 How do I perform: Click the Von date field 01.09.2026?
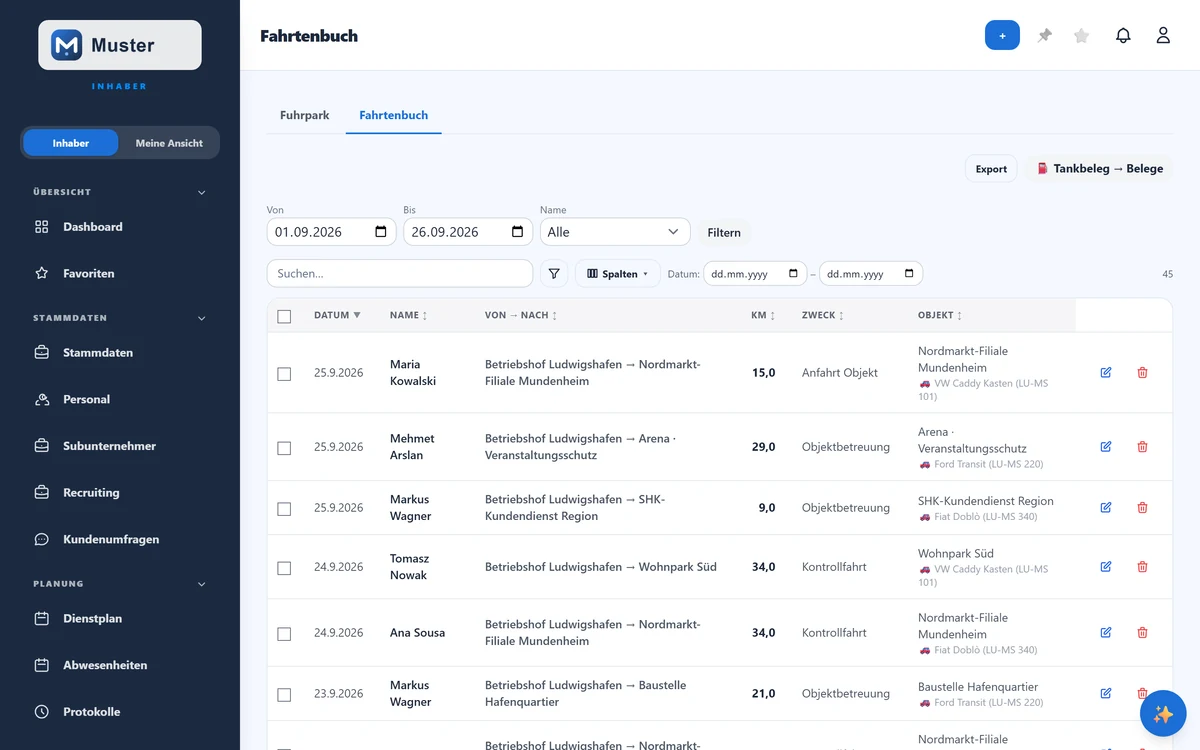pyautogui.click(x=332, y=232)
